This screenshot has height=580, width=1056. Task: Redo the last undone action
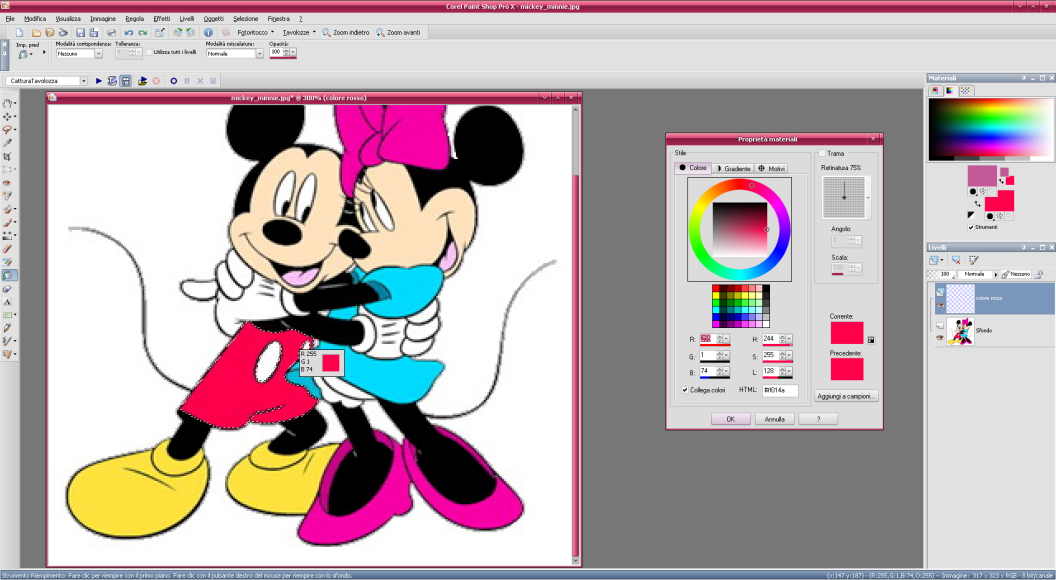coord(142,32)
